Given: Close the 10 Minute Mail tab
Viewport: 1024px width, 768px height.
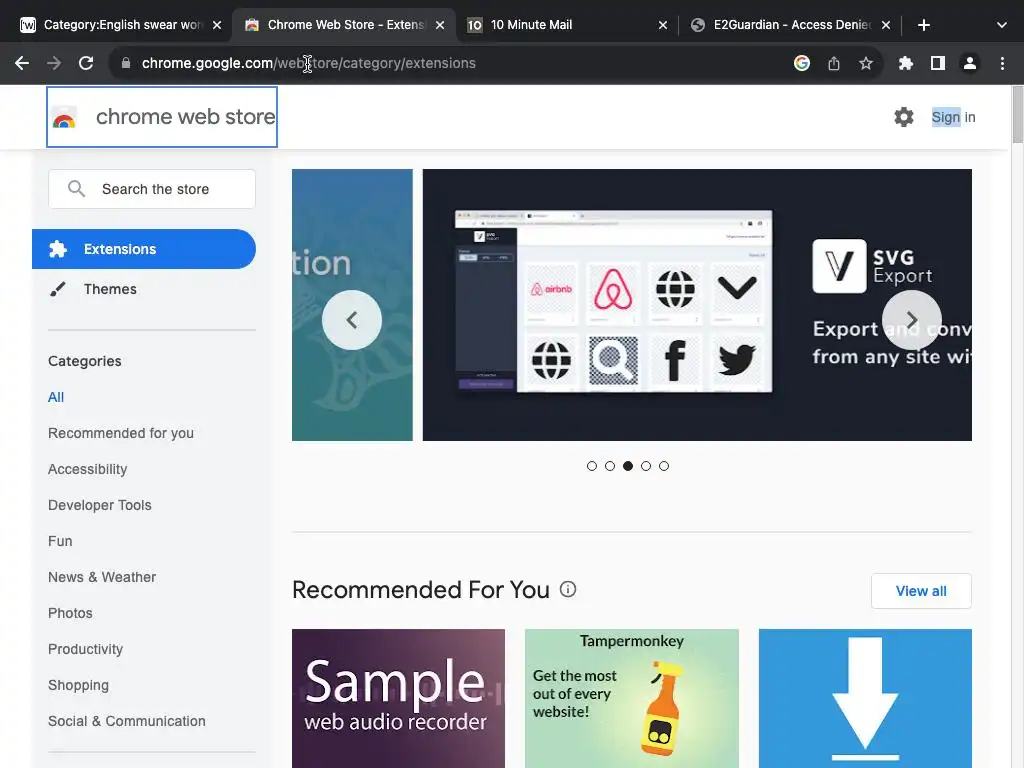Looking at the screenshot, I should pos(663,25).
